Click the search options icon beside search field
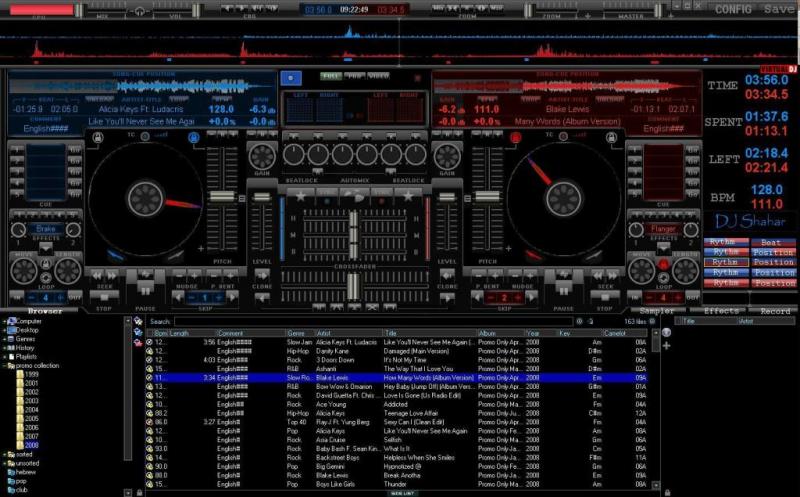This screenshot has width=800, height=497. point(579,321)
